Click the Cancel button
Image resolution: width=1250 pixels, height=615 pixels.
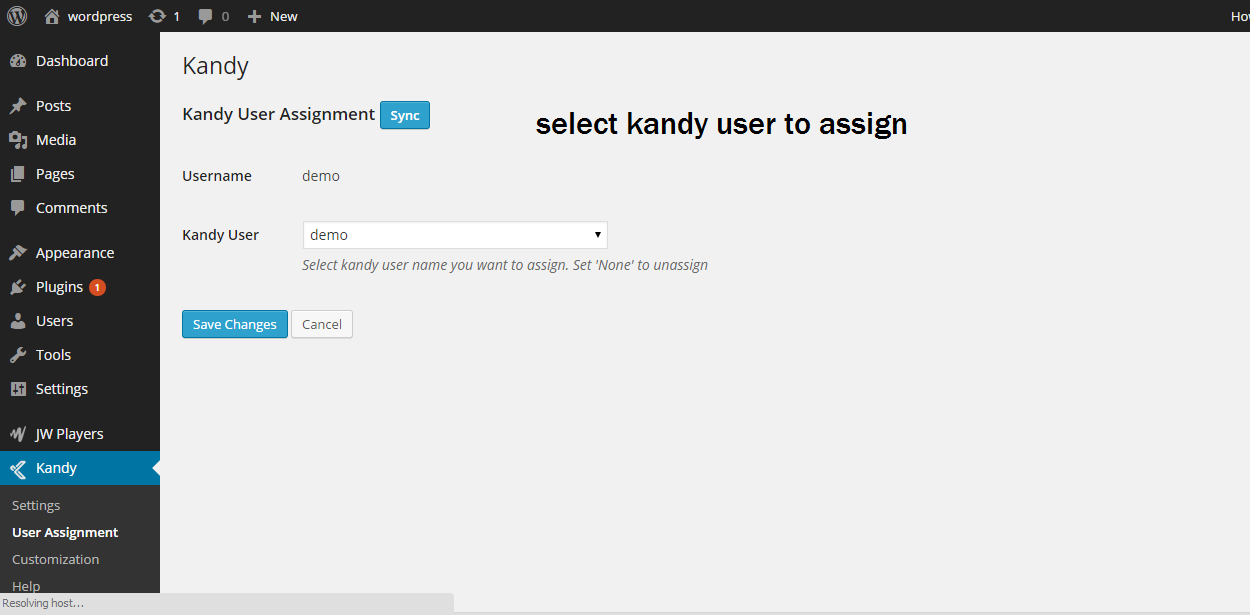pos(322,324)
